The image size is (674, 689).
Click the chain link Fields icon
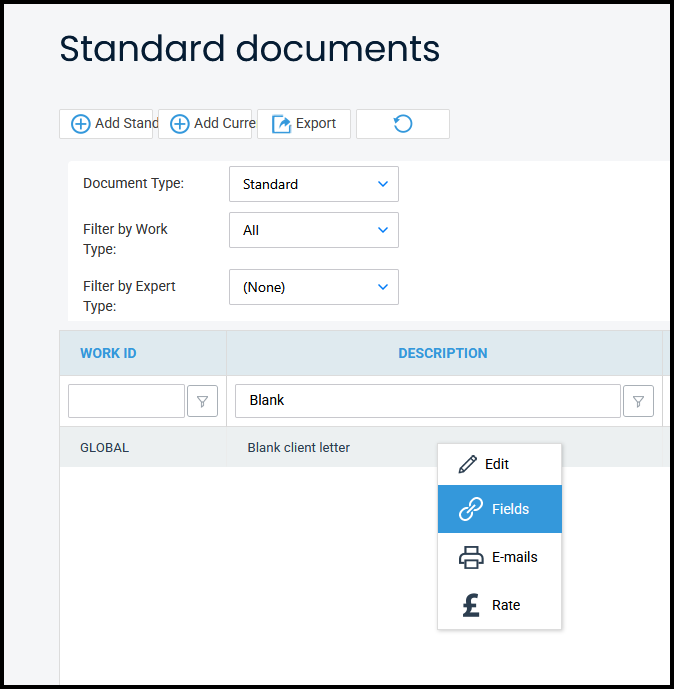pos(470,510)
